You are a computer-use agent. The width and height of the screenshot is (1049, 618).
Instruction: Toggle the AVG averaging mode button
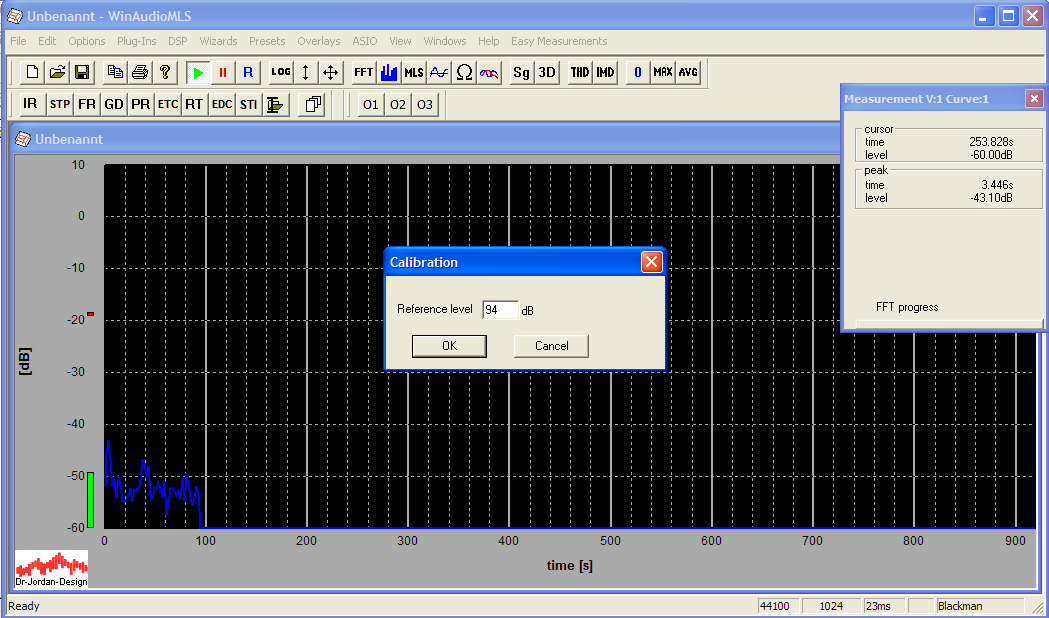click(x=688, y=73)
